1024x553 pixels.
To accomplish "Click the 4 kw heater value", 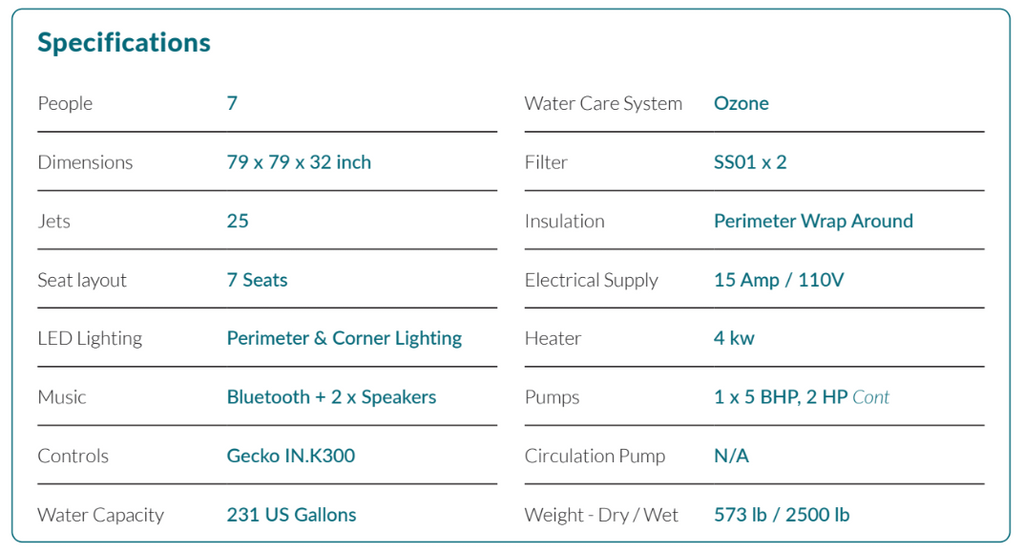I will (x=734, y=338).
